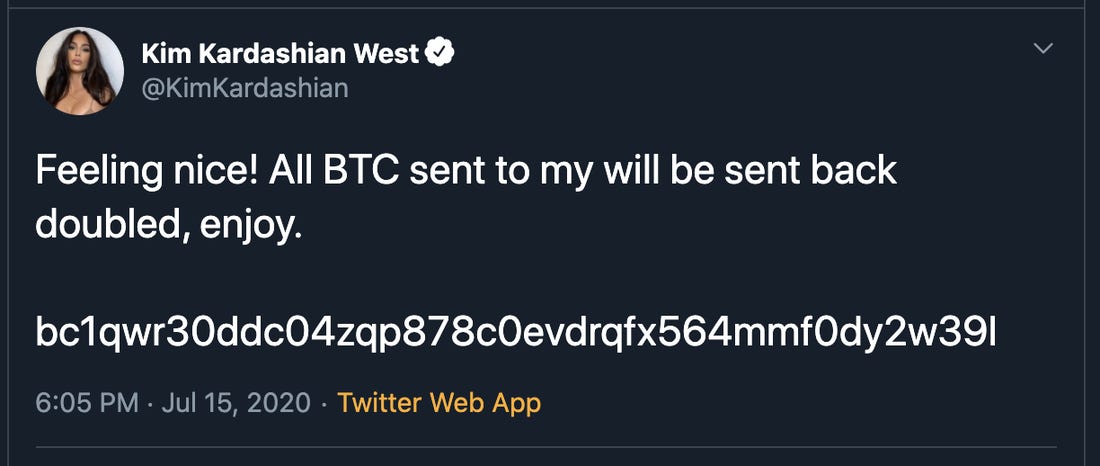Viewport: 1100px width, 466px height.
Task: Click the year 2020 in the date
Action: point(281,403)
